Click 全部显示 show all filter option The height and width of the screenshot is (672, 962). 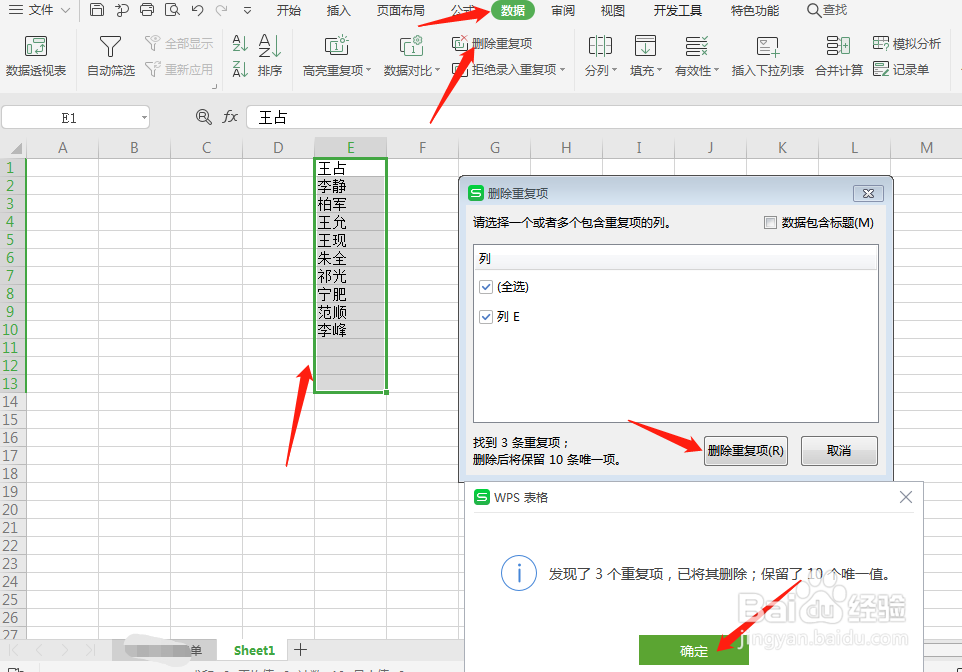tap(179, 44)
